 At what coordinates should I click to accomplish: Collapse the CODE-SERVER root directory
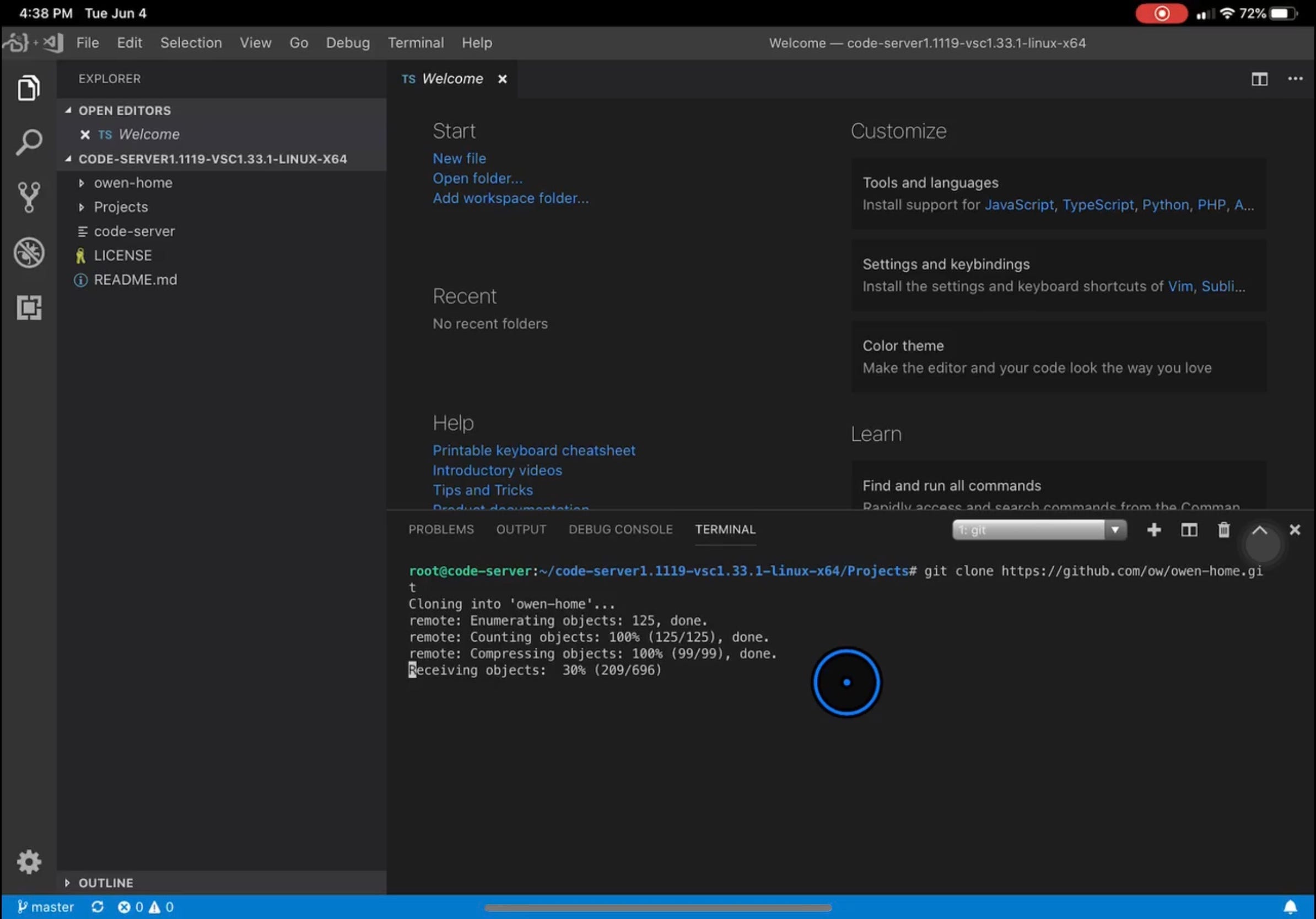pyautogui.click(x=67, y=158)
